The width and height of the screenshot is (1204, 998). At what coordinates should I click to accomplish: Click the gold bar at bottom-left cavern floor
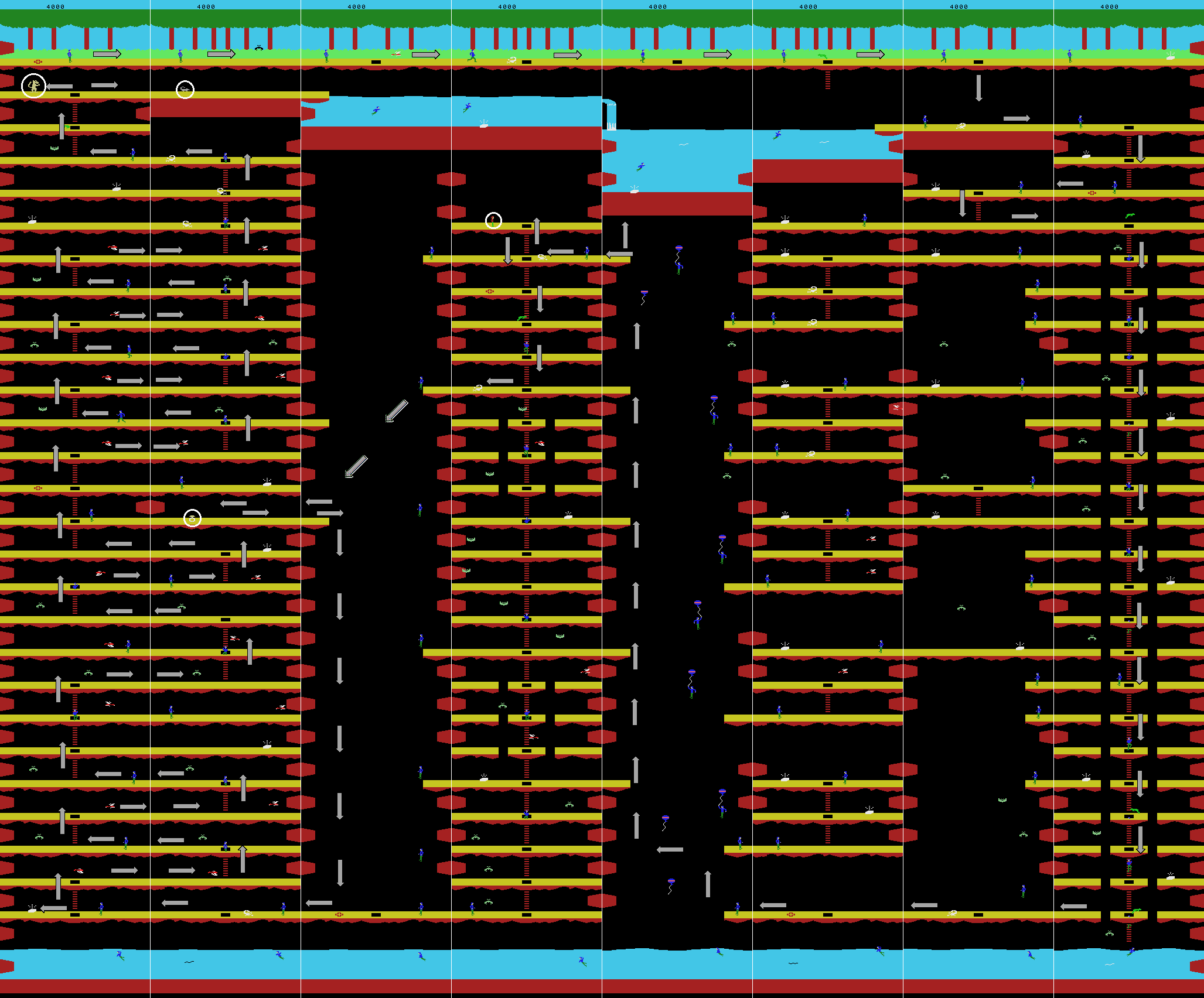[32, 908]
